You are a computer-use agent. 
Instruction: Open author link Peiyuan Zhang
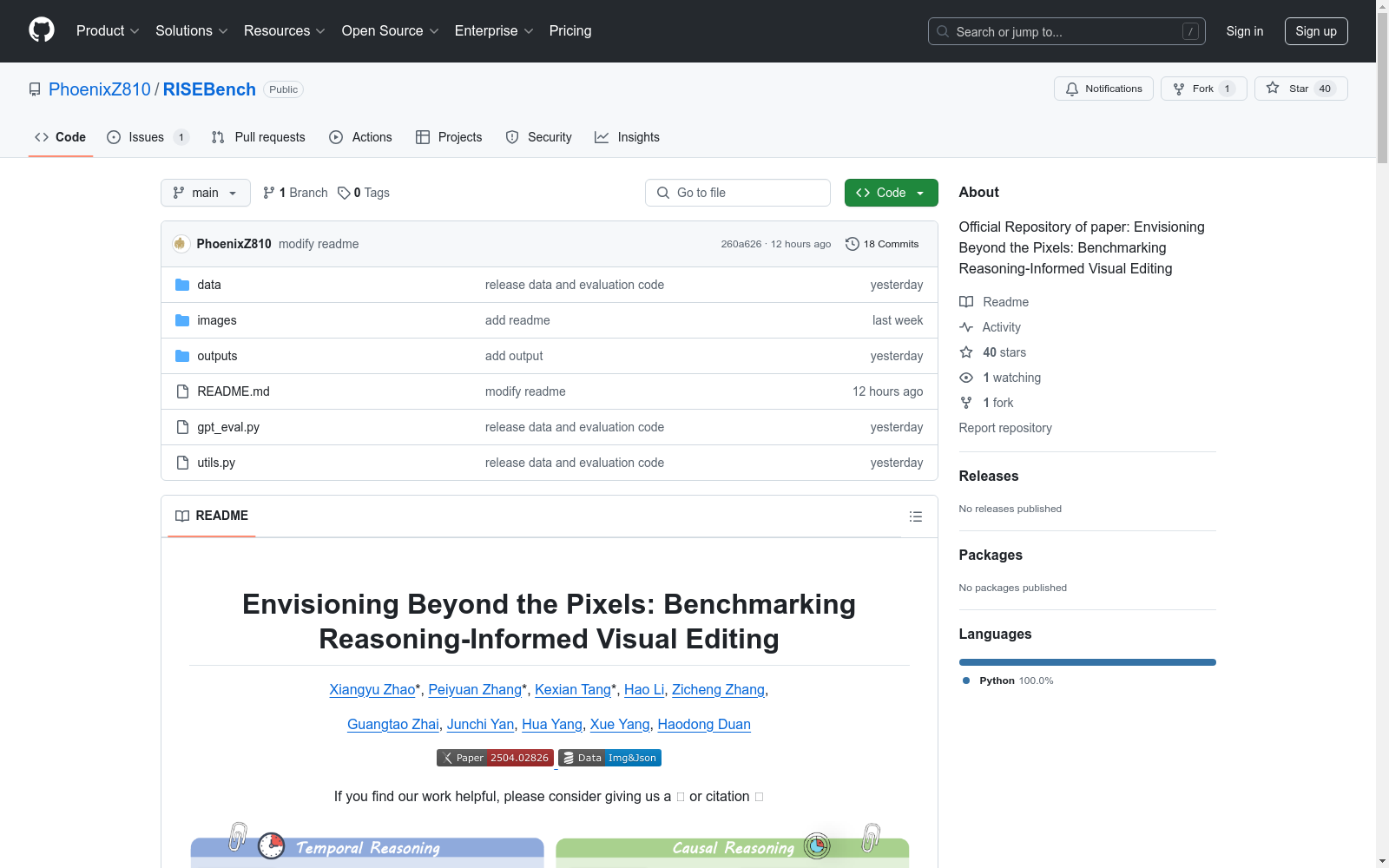point(475,689)
